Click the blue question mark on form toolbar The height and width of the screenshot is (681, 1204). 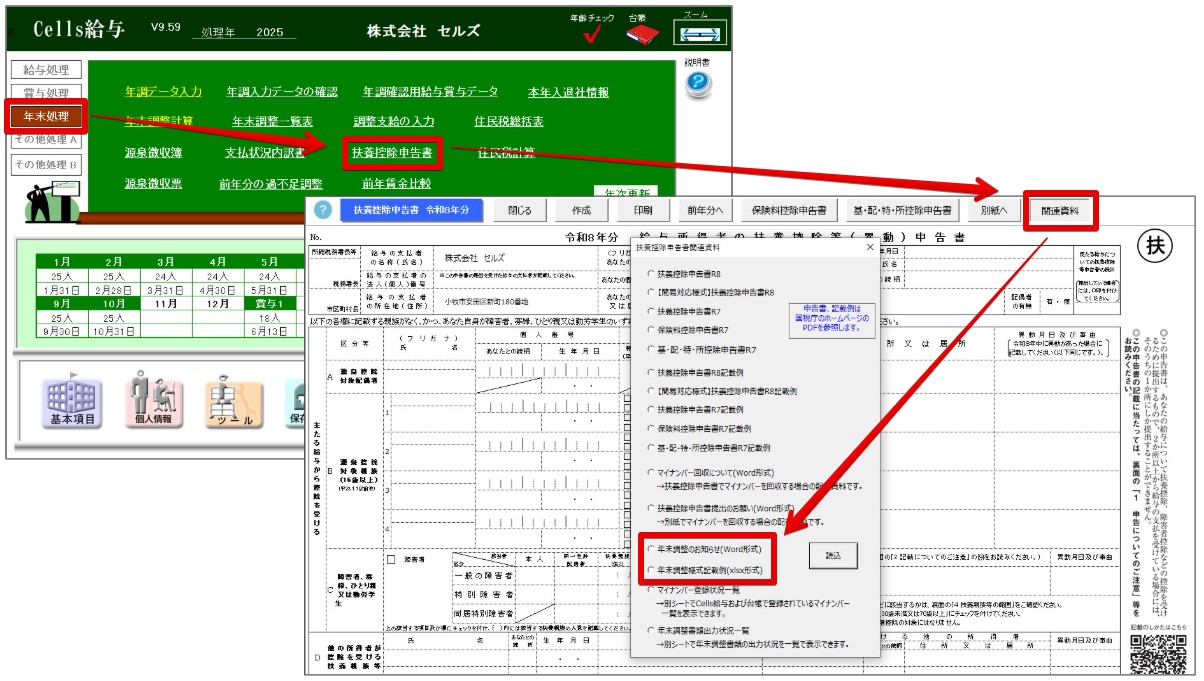pyautogui.click(x=322, y=211)
